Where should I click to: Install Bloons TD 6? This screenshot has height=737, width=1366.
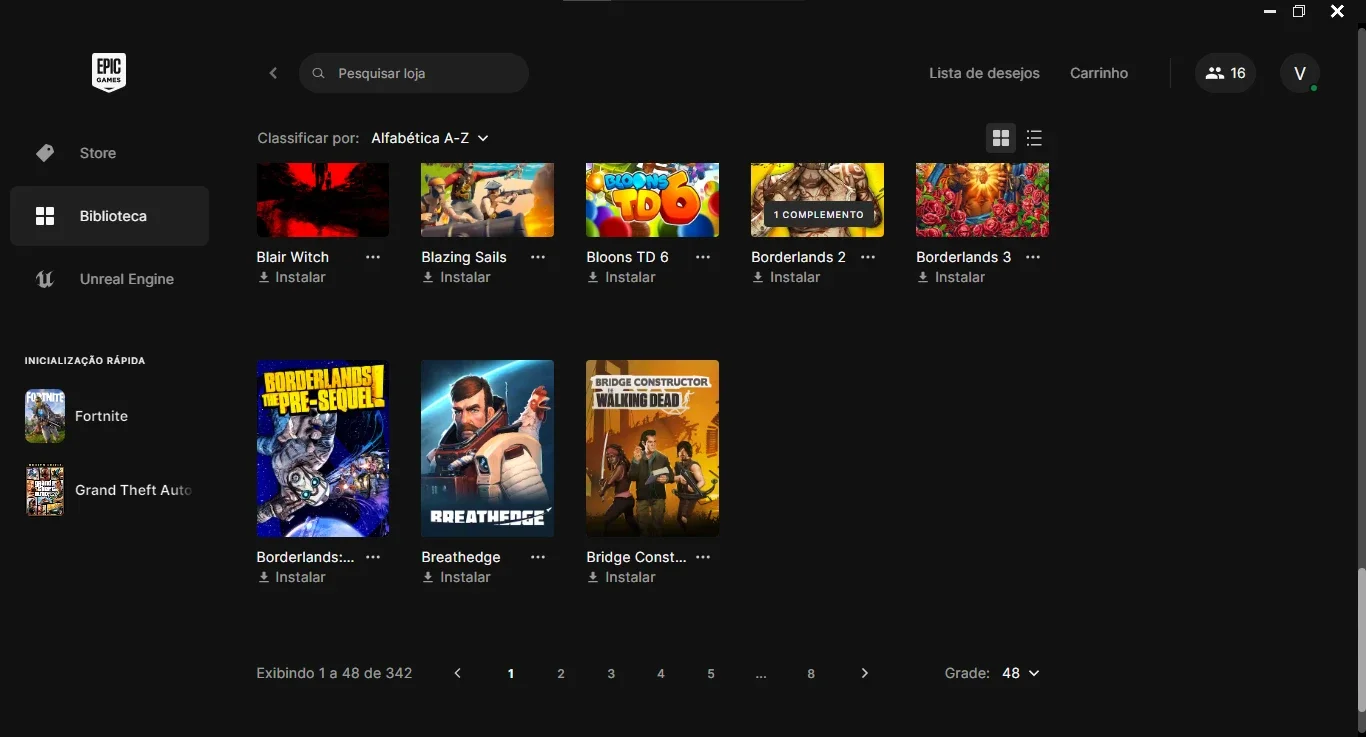[x=622, y=277]
